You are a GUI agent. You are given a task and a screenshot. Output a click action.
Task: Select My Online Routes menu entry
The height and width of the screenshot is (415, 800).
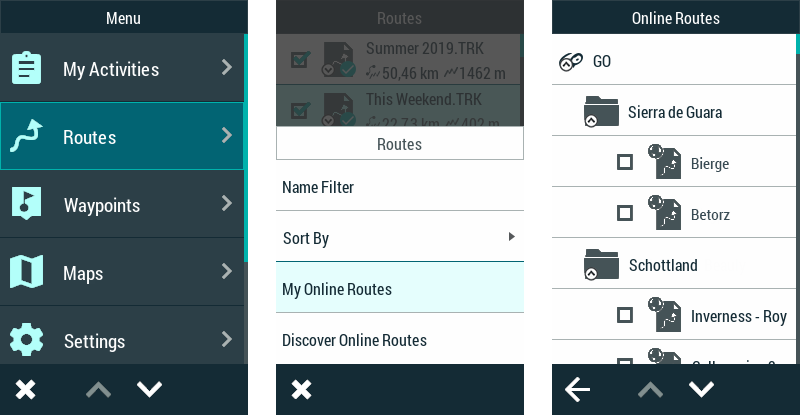tap(399, 289)
